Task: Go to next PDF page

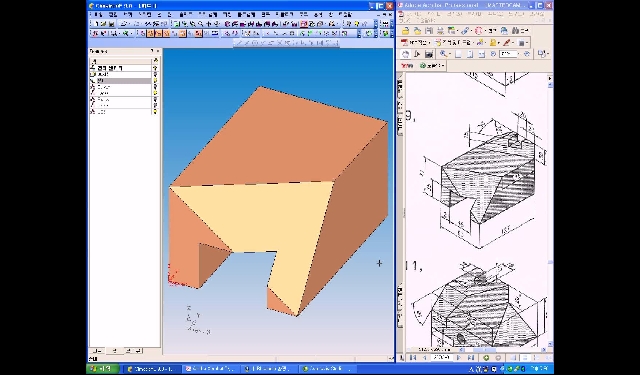Action: coord(459,358)
